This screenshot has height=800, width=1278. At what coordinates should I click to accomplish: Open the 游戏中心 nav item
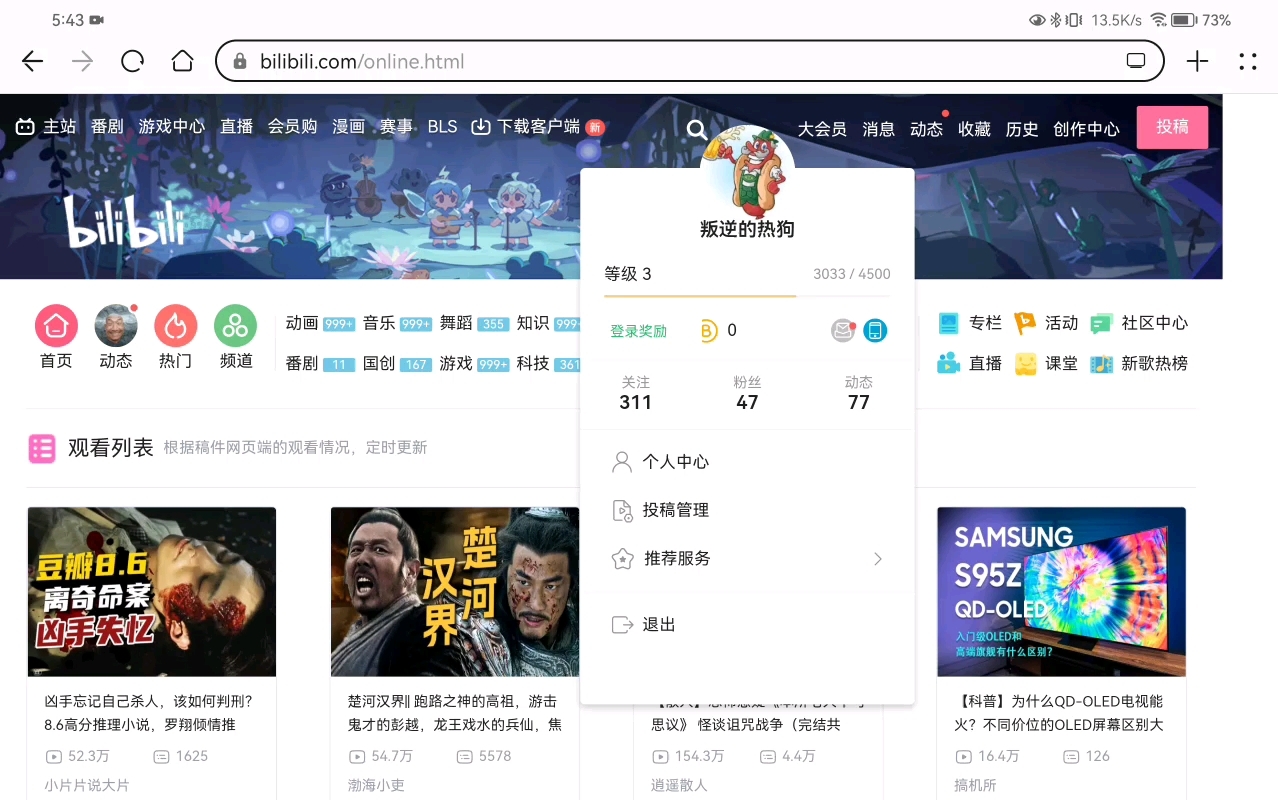(171, 126)
